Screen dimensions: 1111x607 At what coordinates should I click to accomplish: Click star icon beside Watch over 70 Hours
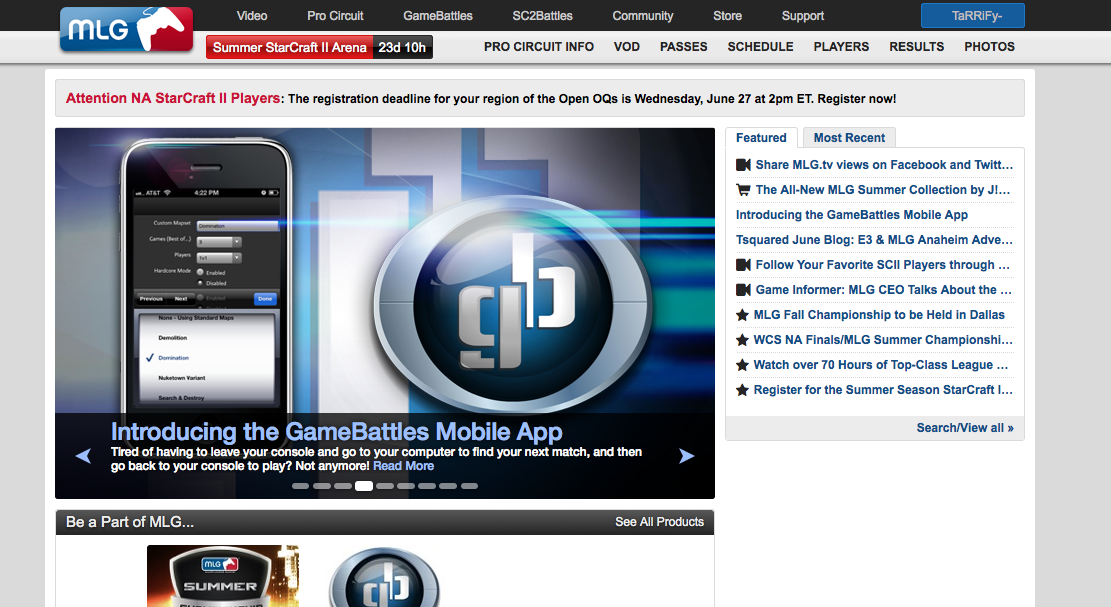[x=742, y=365]
